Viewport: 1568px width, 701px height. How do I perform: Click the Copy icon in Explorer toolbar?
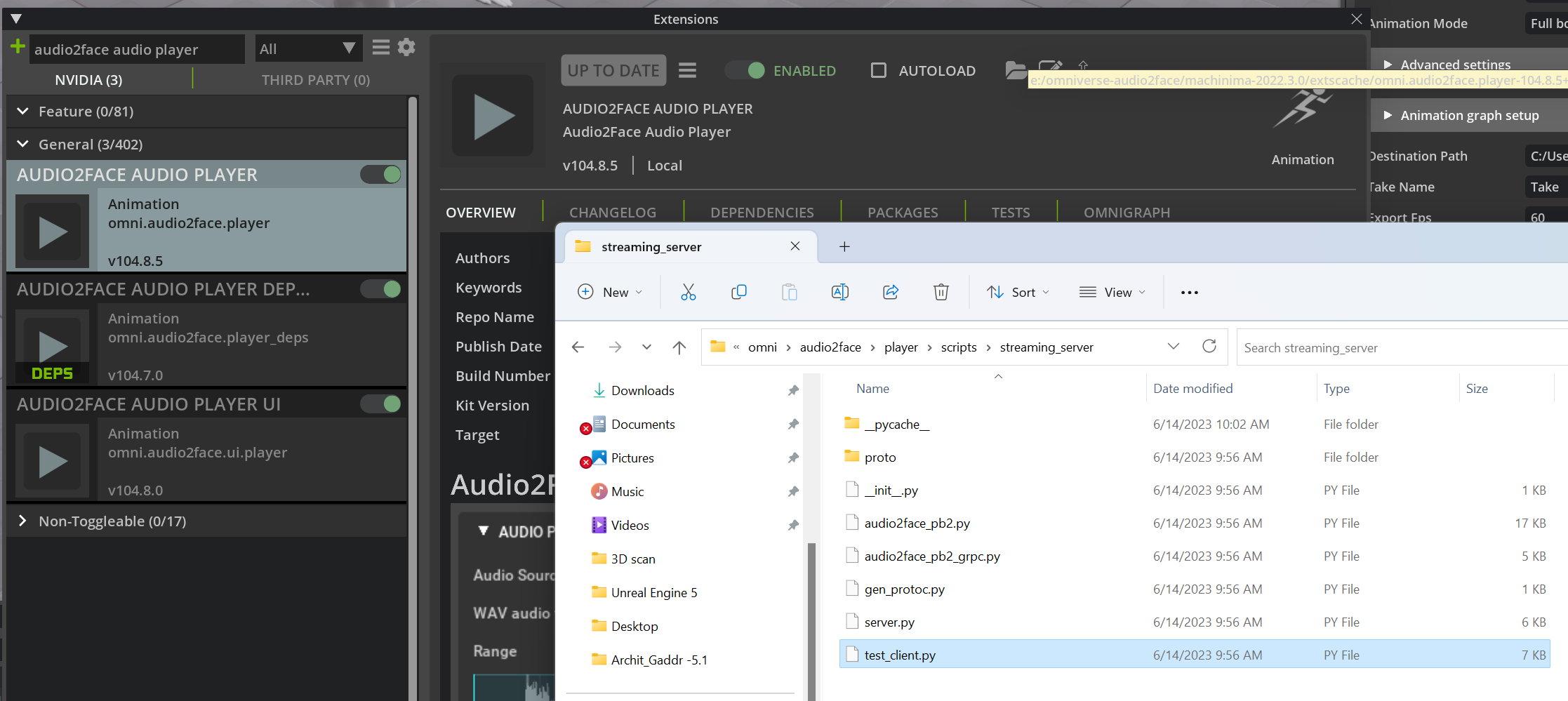click(738, 292)
